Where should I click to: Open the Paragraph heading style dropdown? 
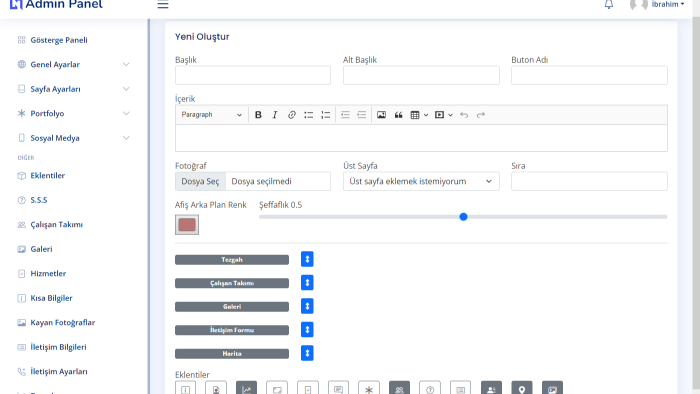[211, 115]
